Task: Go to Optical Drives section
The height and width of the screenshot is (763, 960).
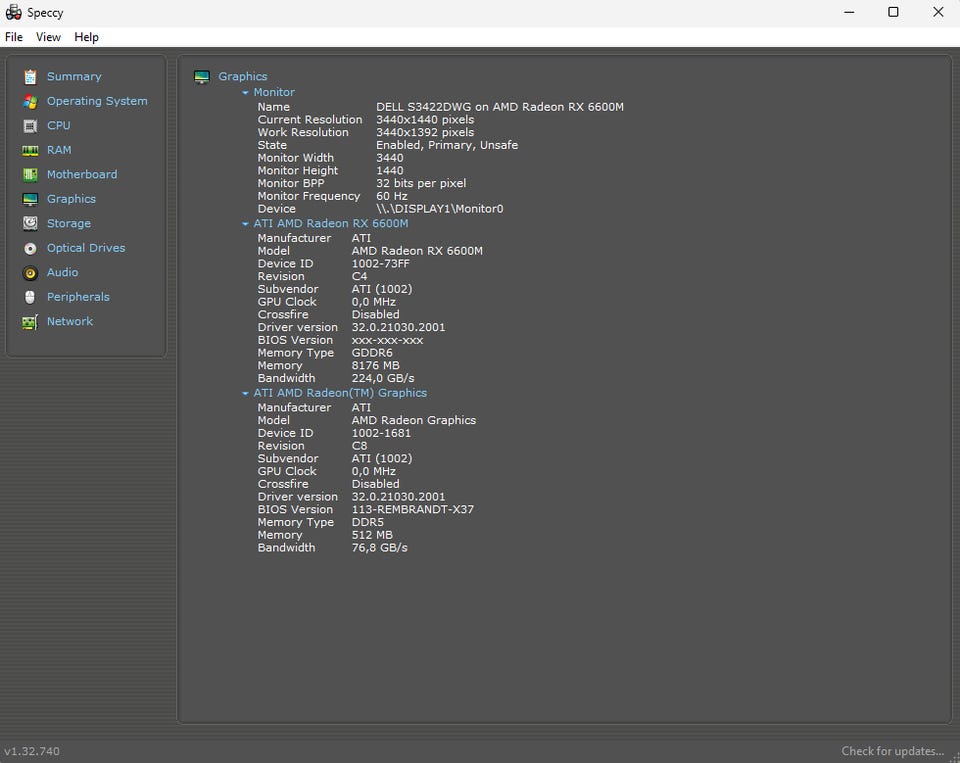Action: click(86, 248)
